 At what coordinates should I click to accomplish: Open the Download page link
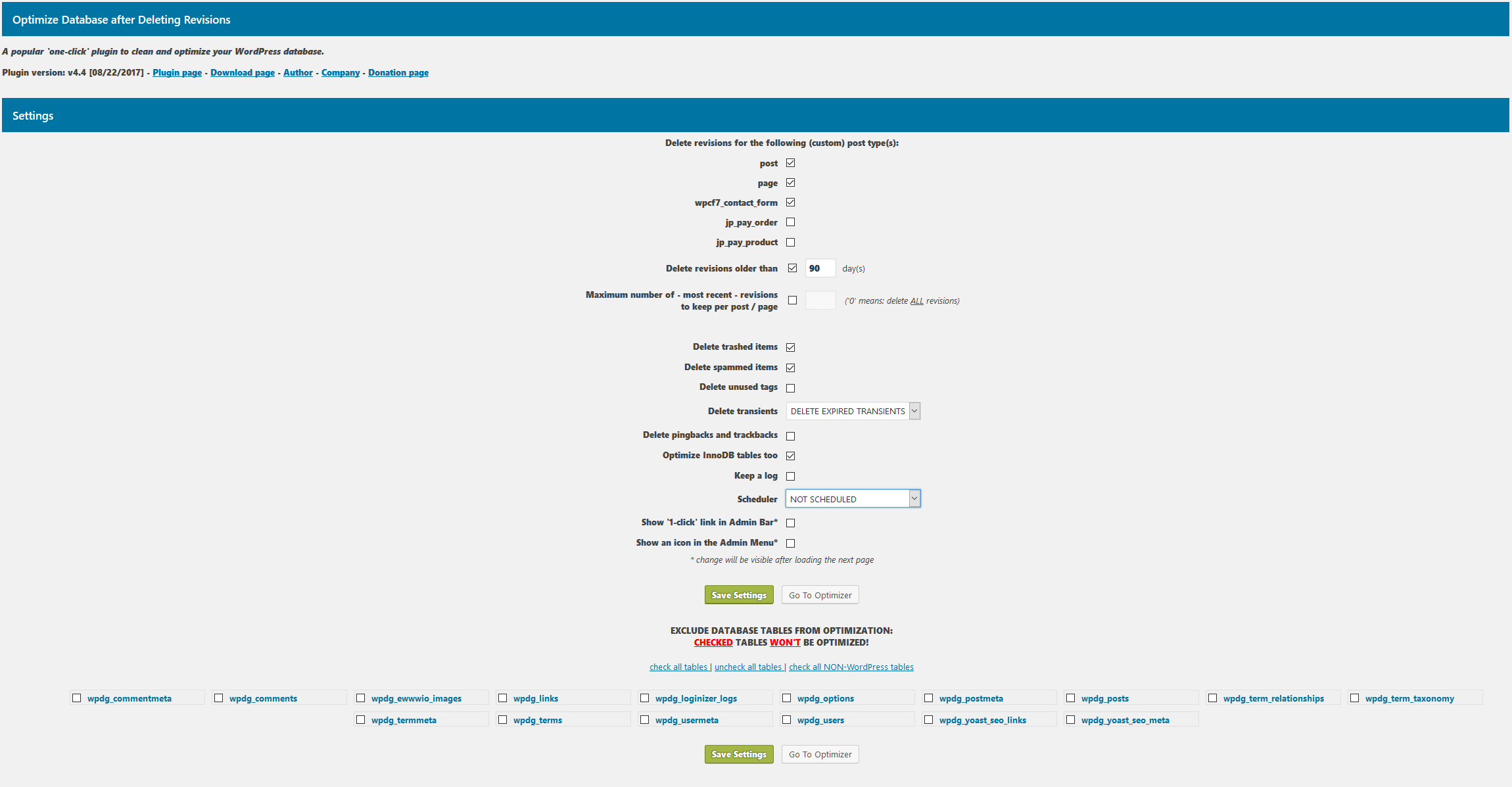tap(243, 72)
